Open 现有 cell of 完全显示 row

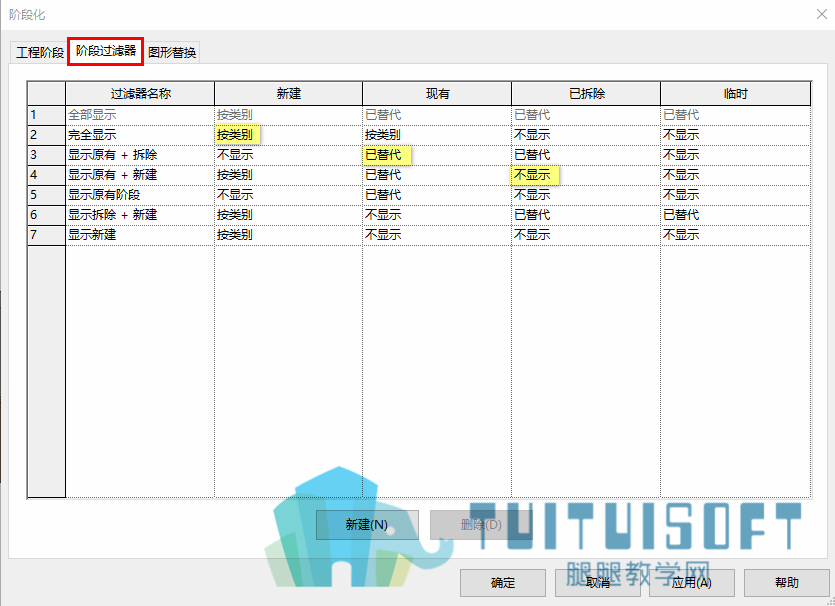[x=437, y=135]
